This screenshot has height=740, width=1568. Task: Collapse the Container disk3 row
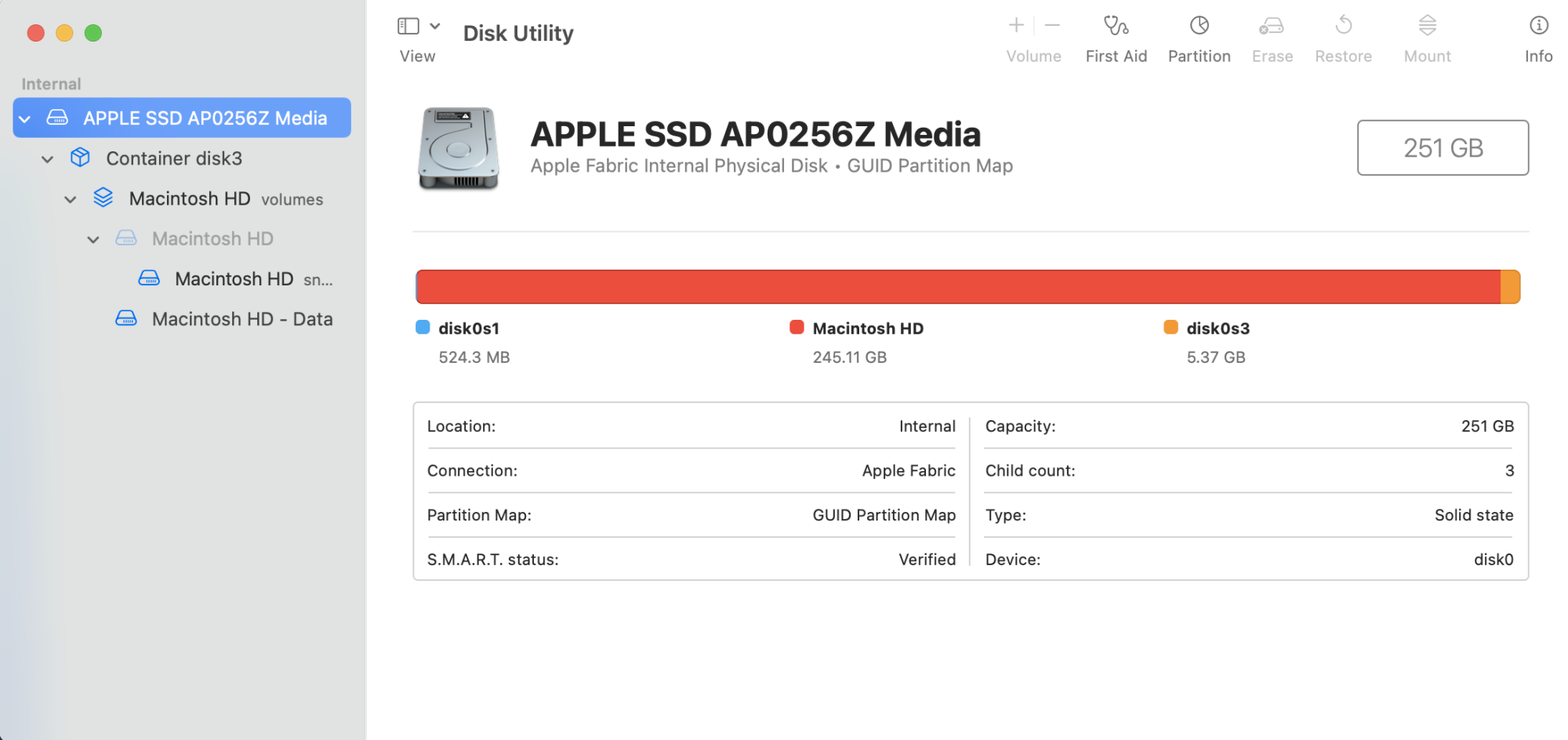[48, 159]
